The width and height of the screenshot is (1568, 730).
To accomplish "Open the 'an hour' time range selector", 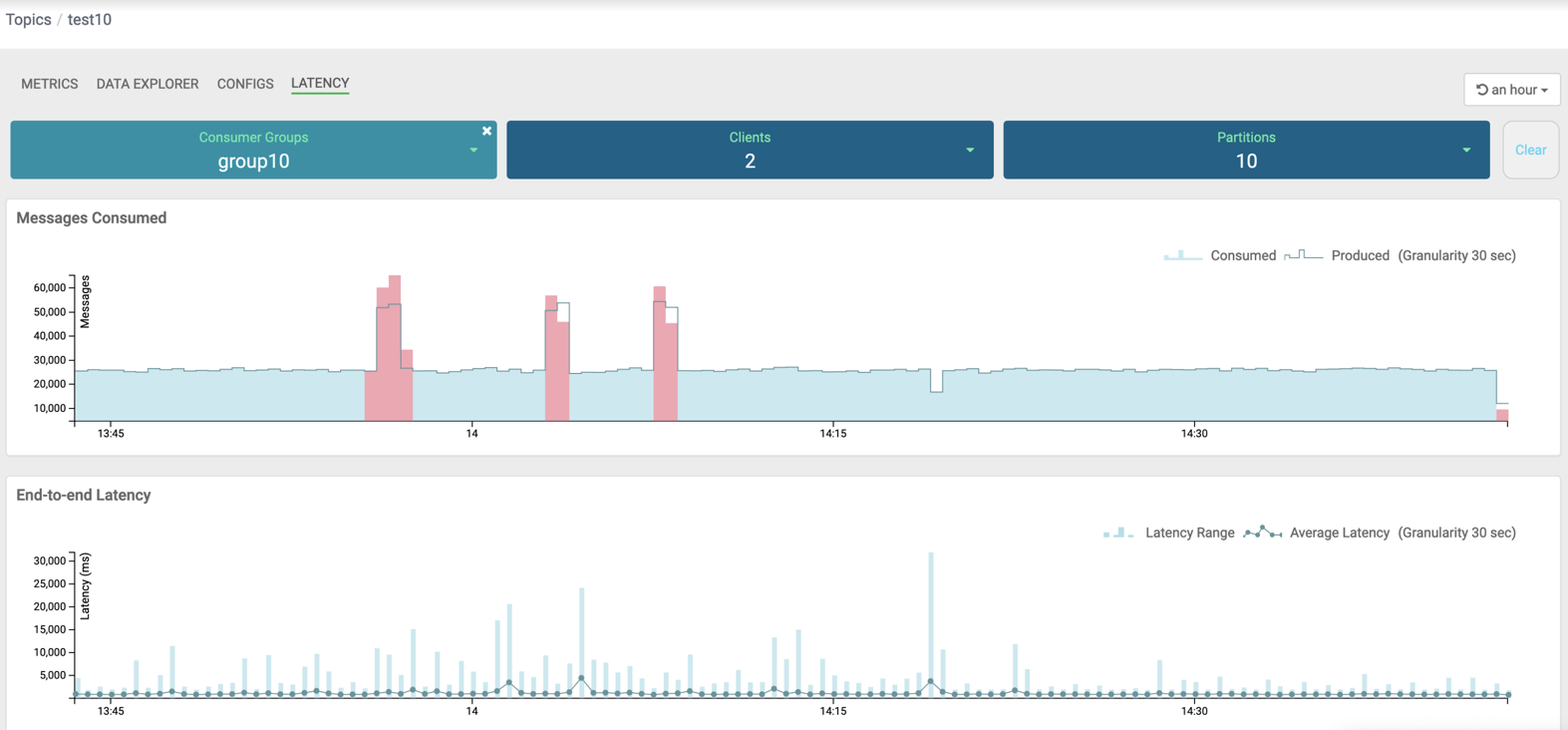I will 1511,90.
